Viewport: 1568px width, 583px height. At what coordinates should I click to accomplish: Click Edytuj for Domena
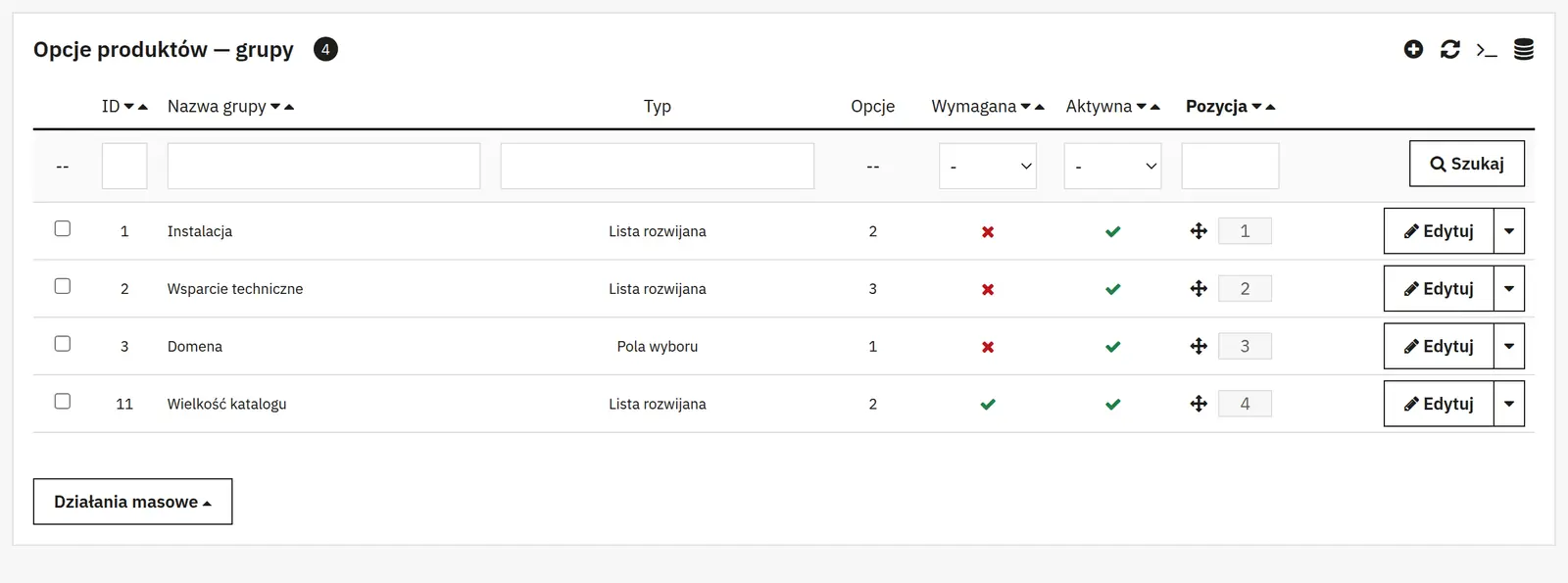pos(1439,346)
